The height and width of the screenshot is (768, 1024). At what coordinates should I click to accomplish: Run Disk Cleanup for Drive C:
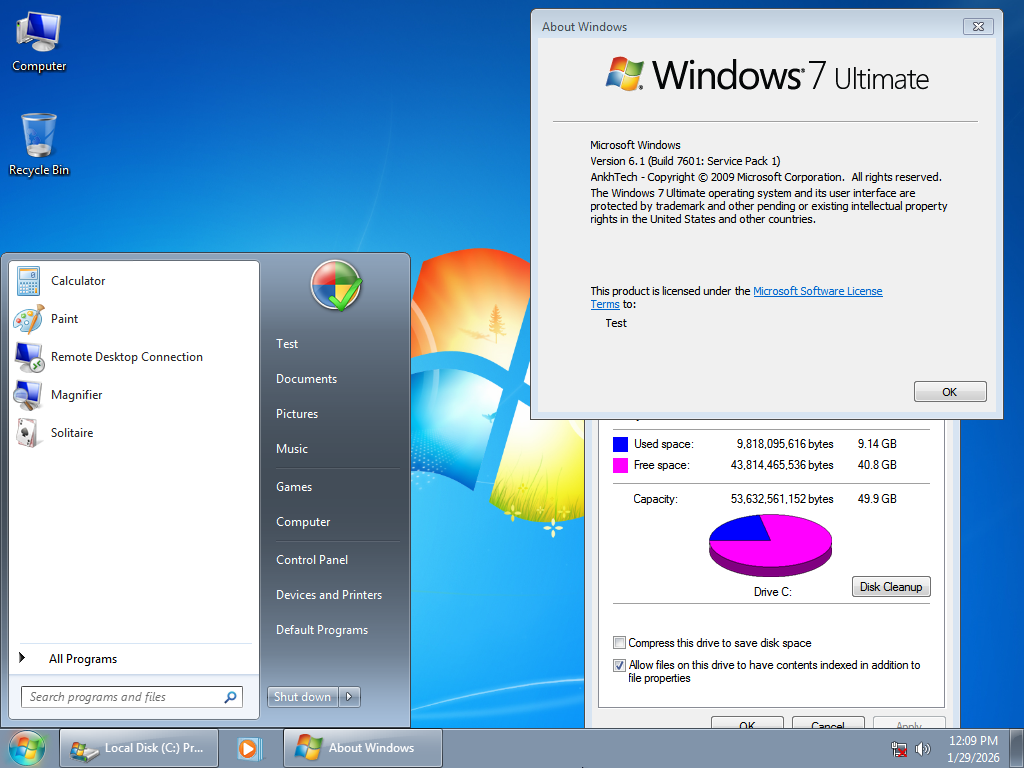890,586
